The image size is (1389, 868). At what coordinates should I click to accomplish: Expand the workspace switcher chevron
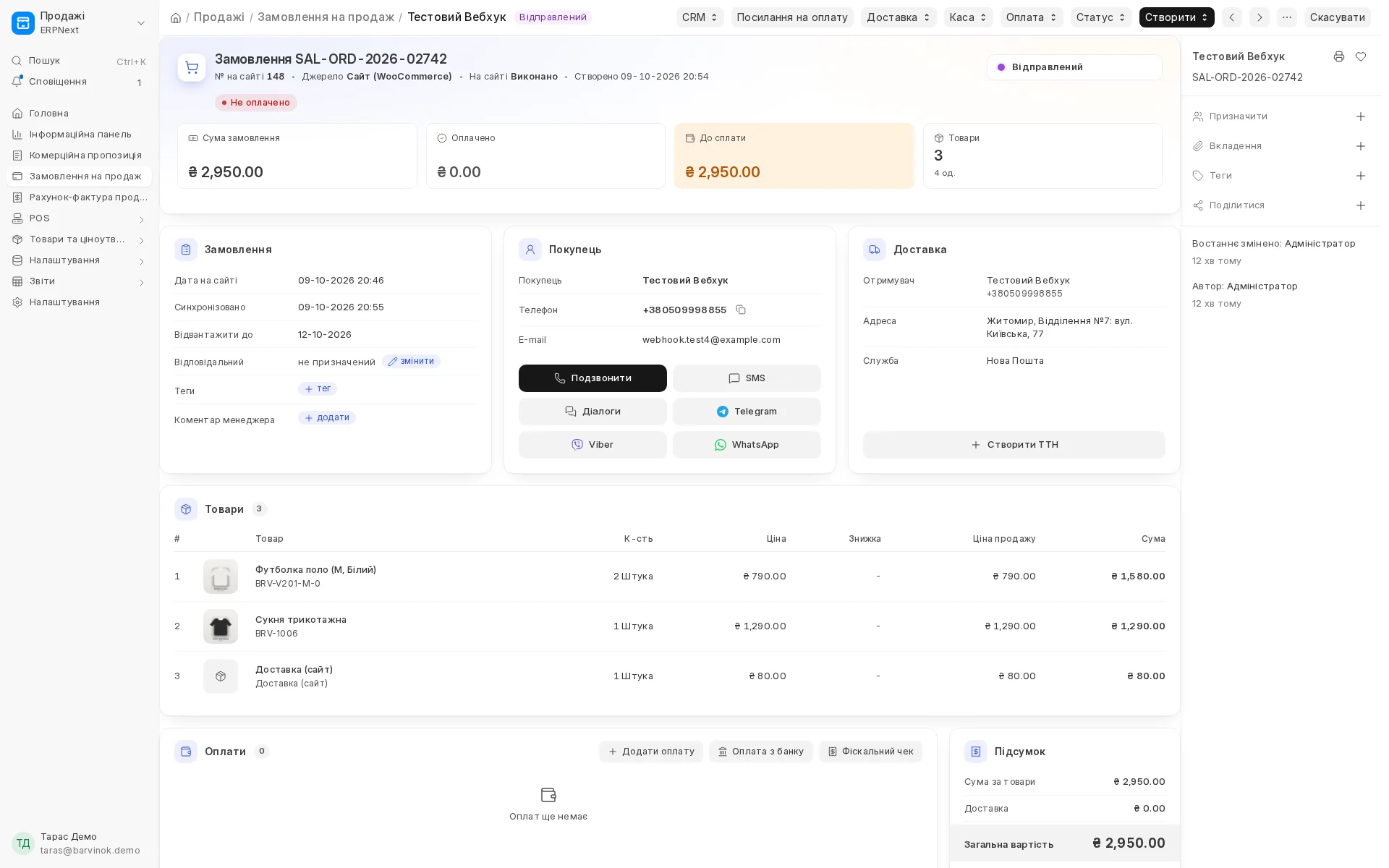141,23
